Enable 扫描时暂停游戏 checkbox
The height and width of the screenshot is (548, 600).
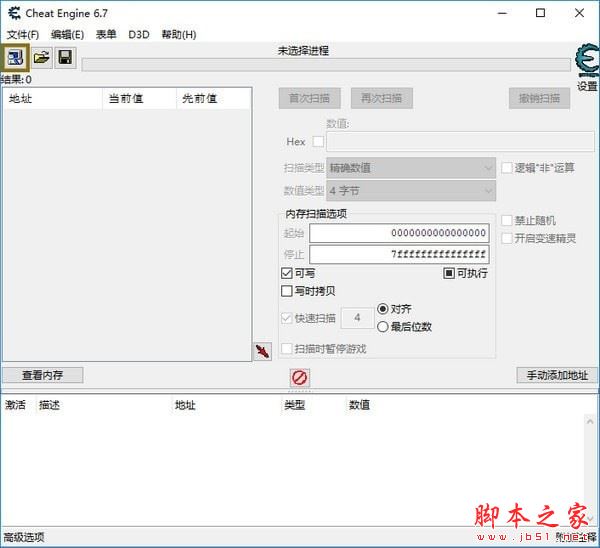click(x=286, y=349)
